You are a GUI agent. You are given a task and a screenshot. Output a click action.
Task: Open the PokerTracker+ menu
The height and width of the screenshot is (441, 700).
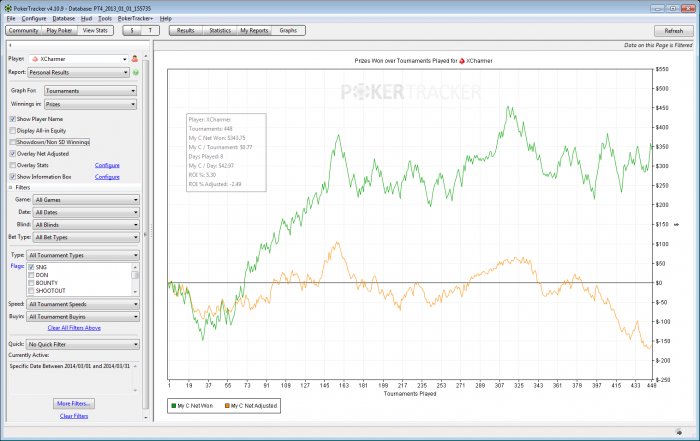pyautogui.click(x=135, y=19)
